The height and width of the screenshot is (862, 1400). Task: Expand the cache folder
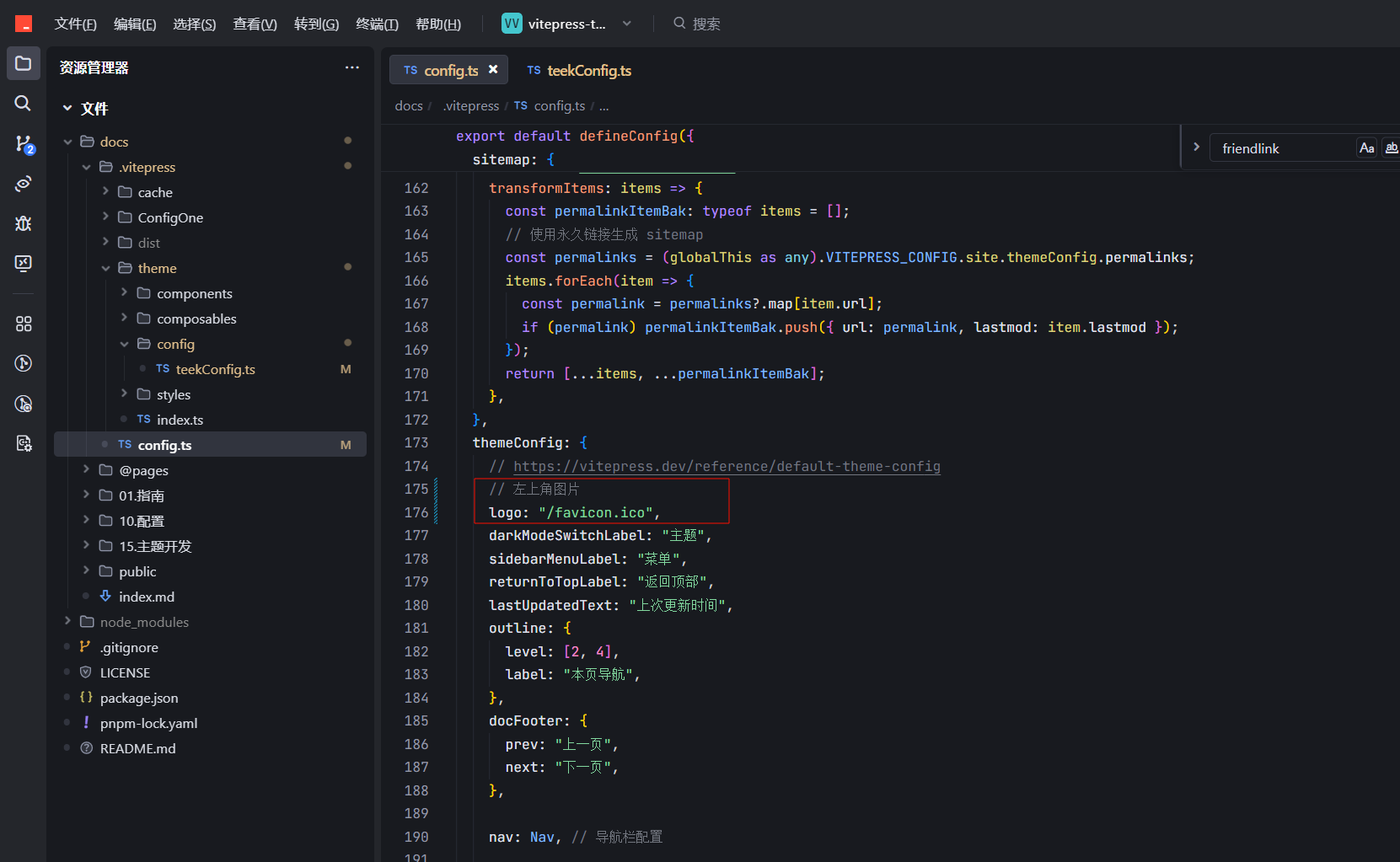[x=105, y=192]
